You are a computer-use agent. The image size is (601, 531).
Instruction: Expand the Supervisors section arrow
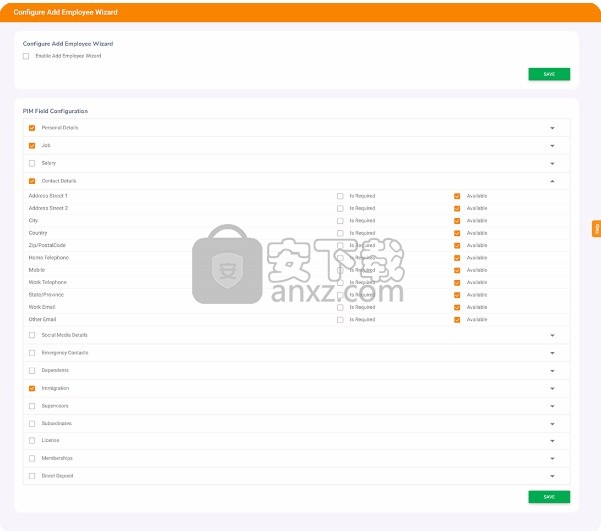(x=552, y=406)
